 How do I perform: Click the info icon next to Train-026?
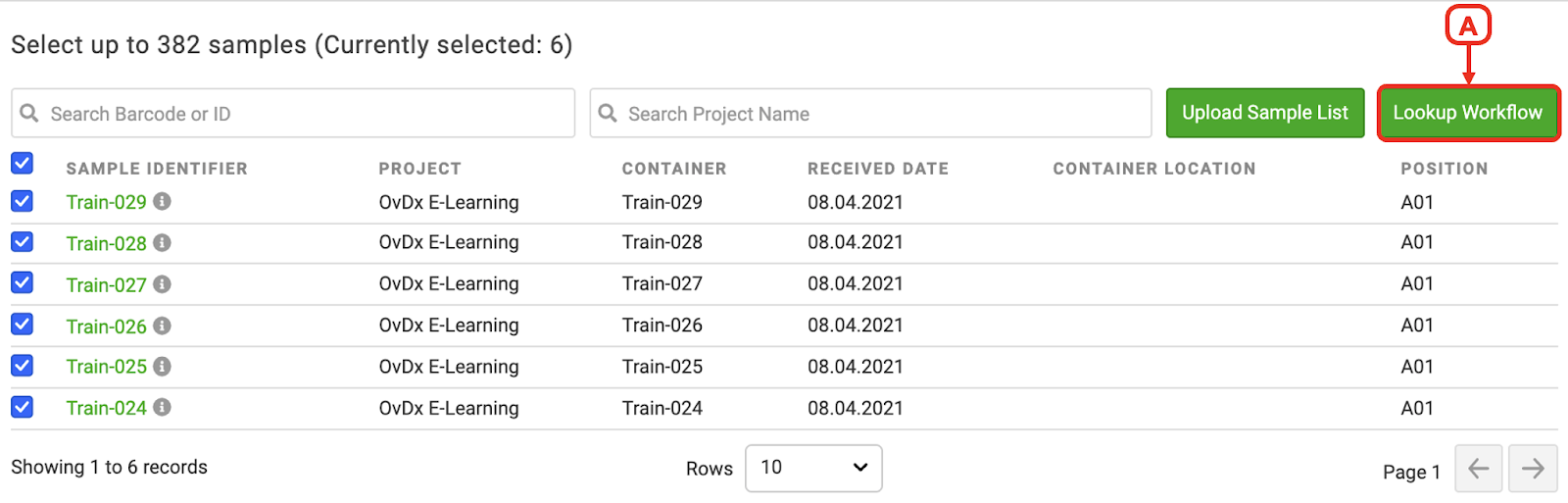click(x=163, y=326)
